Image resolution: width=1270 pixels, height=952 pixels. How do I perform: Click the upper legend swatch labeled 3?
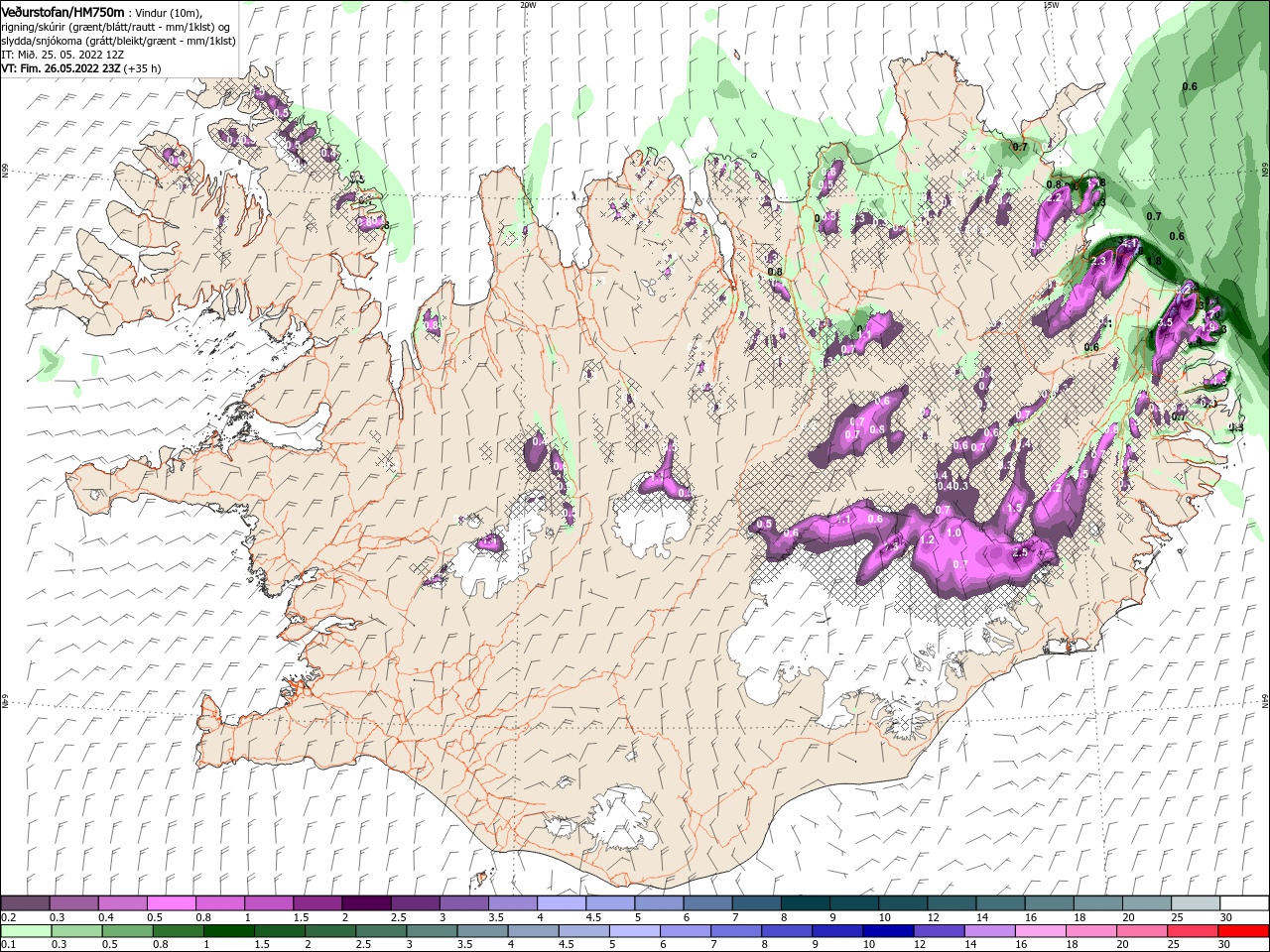[462, 903]
